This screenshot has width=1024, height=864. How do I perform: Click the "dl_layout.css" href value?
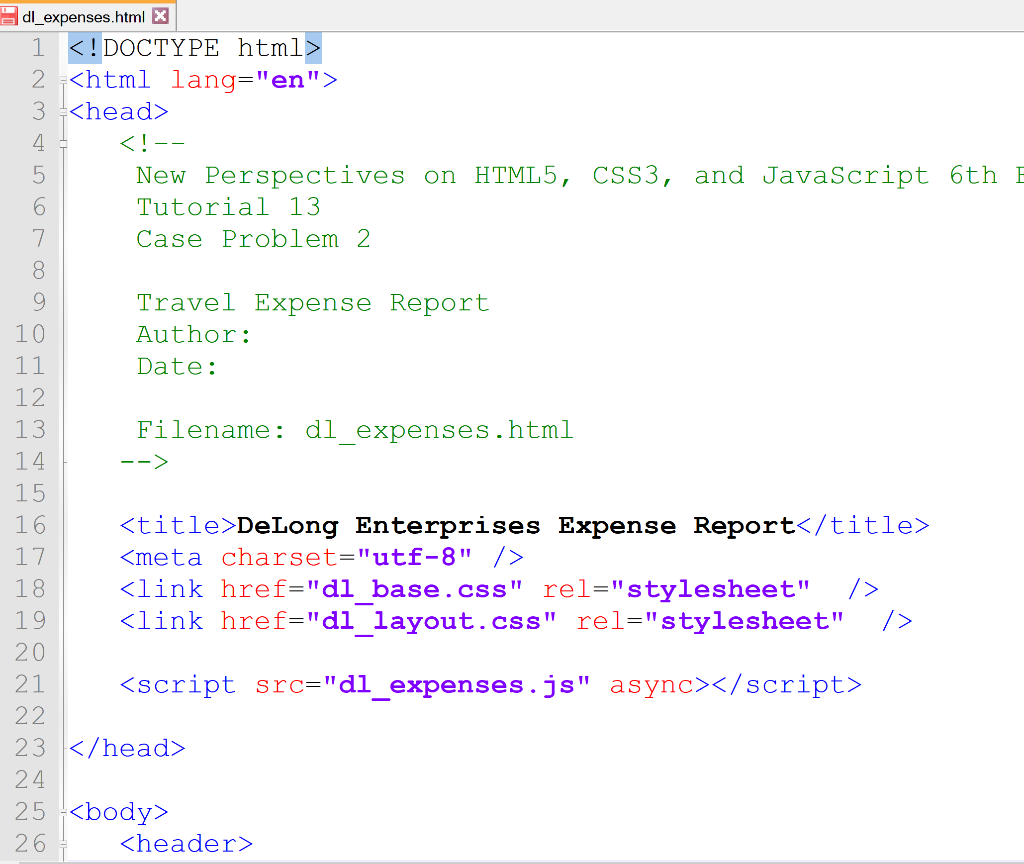click(431, 621)
